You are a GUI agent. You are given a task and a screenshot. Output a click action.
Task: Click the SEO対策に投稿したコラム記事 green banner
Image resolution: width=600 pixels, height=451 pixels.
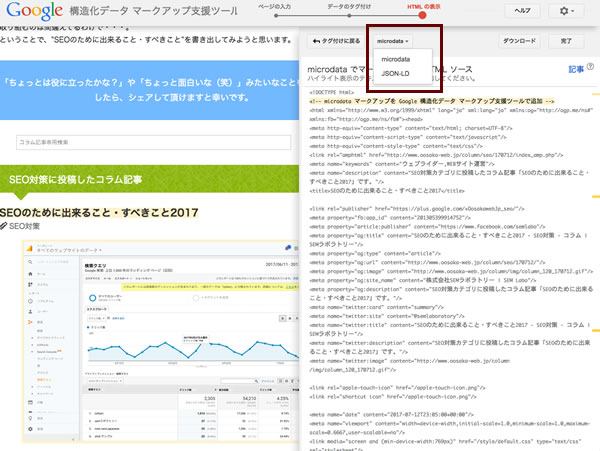(x=149, y=179)
